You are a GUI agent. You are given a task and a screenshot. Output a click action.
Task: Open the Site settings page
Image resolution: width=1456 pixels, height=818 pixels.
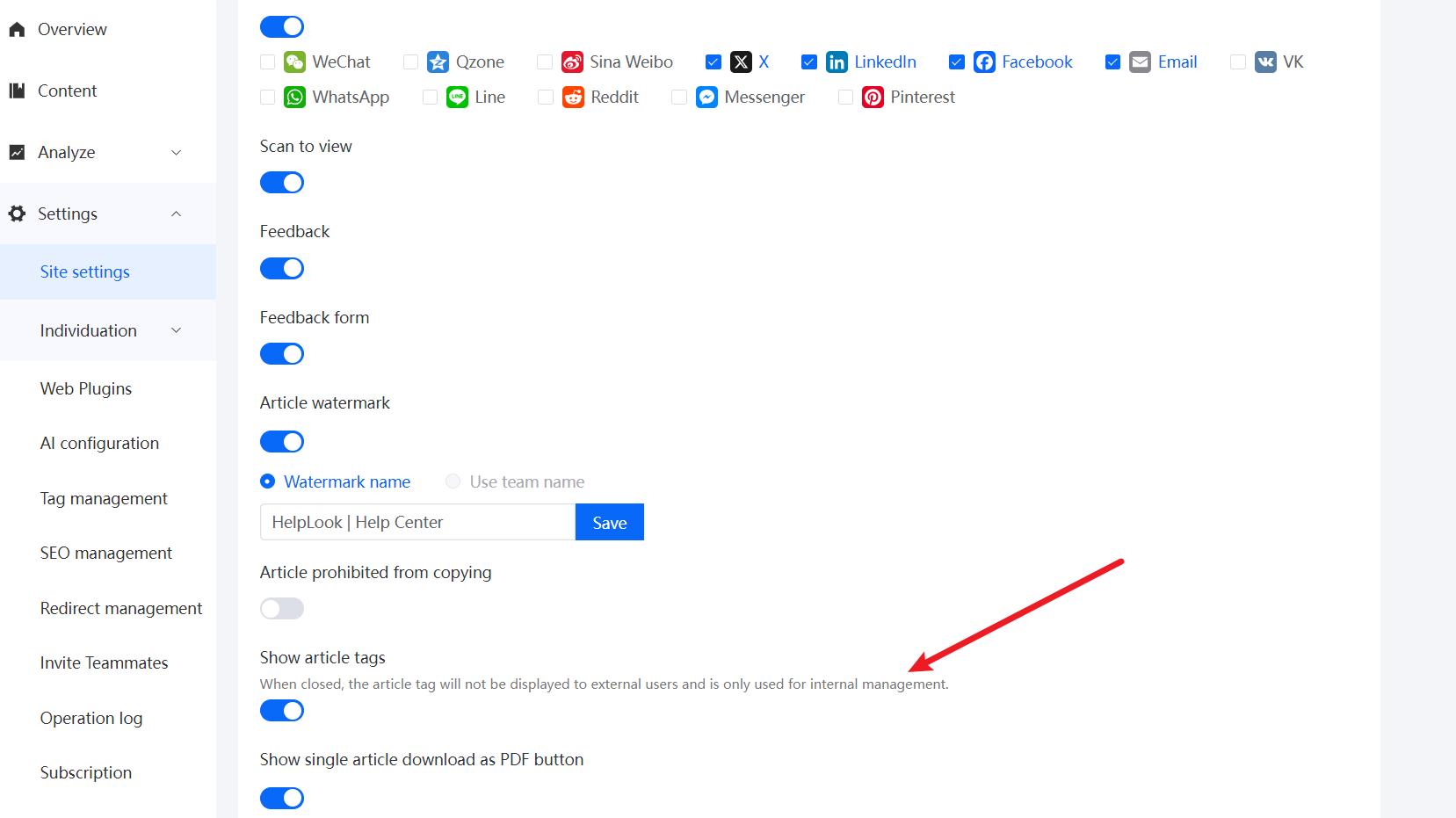(x=84, y=271)
